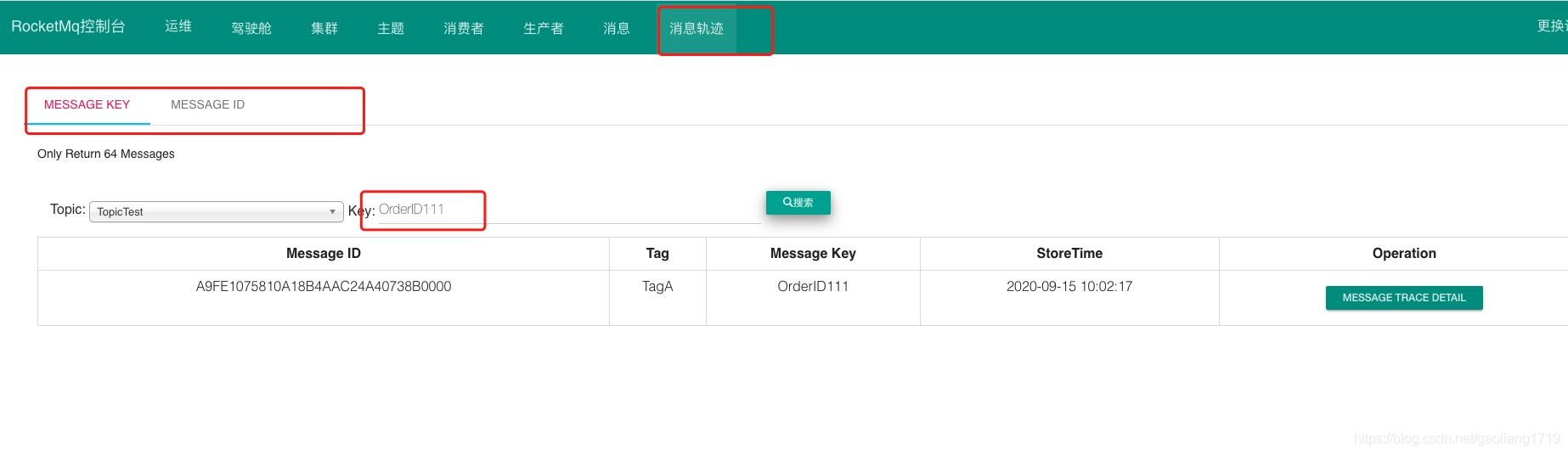The image size is (1568, 454).
Task: Open the 集群 cluster page
Action: click(324, 28)
